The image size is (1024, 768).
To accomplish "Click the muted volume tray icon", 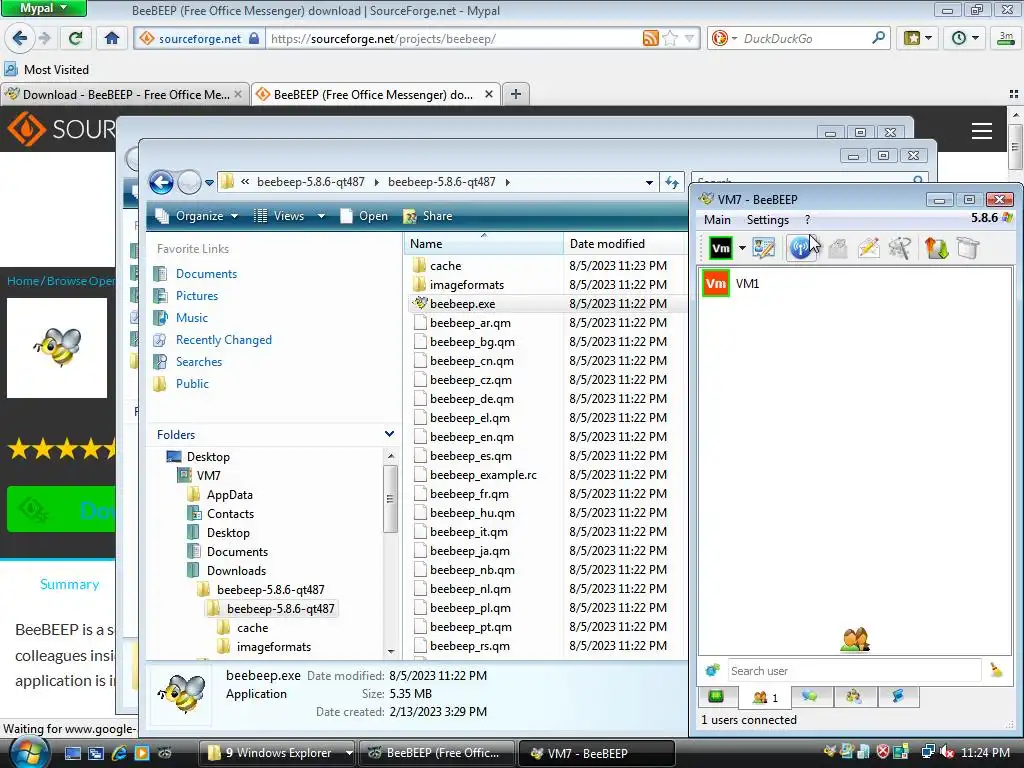I will (947, 752).
